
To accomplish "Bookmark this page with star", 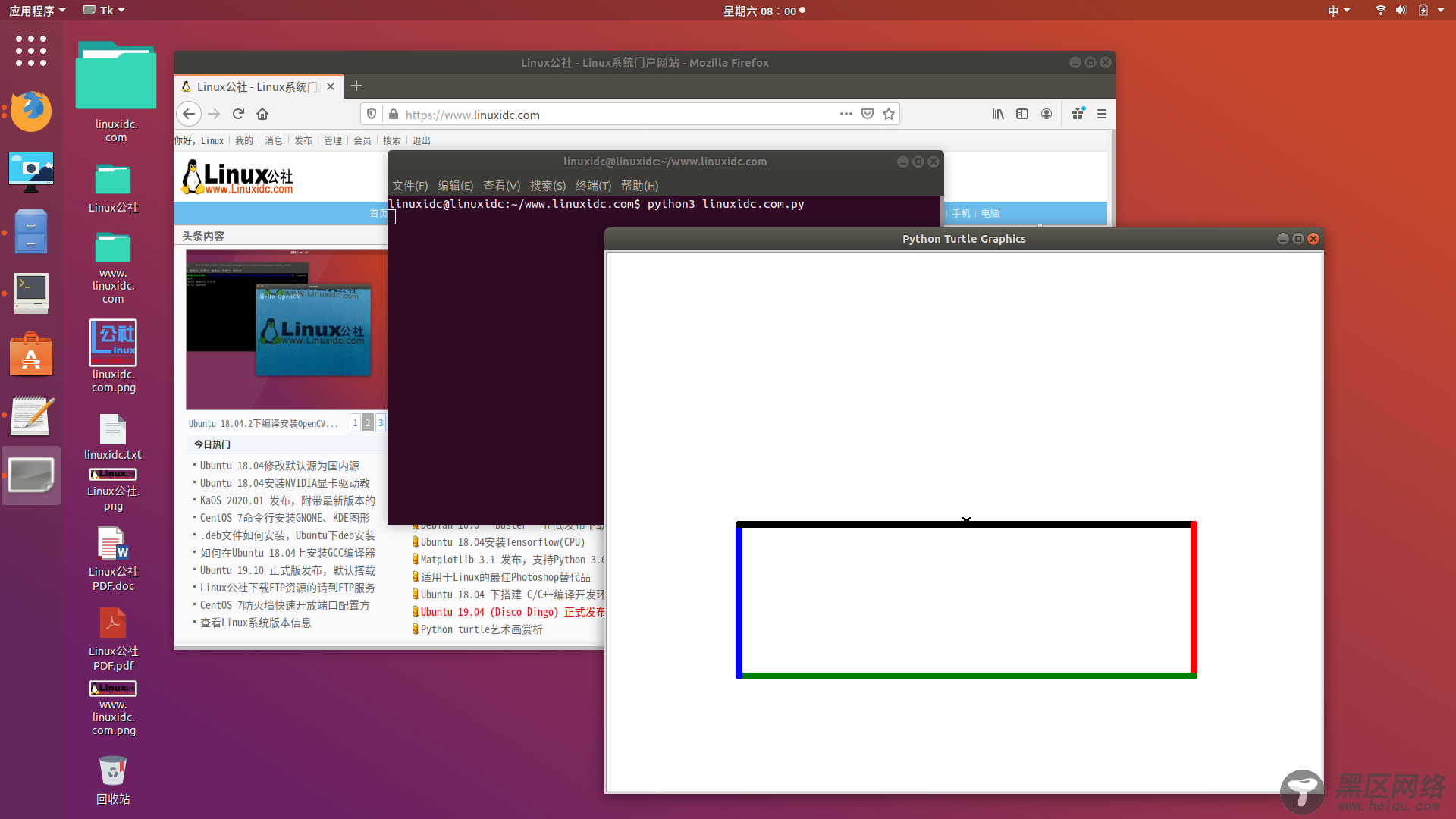I will pos(889,114).
